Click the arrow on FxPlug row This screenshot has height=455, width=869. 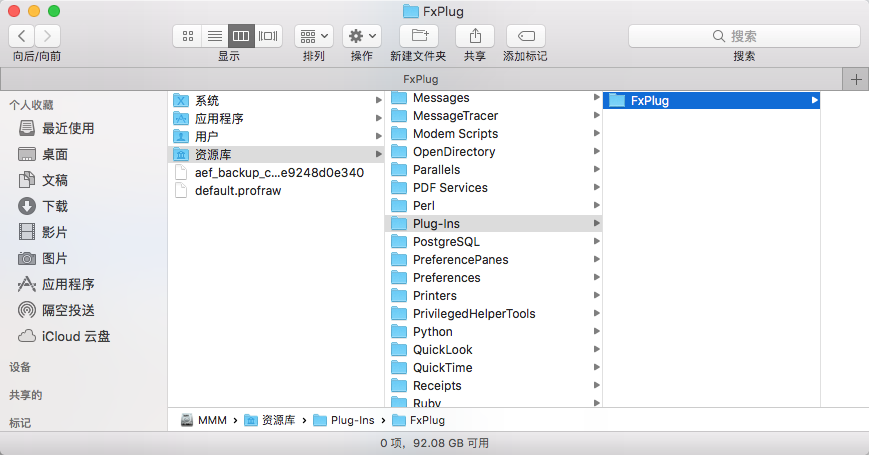coord(815,100)
